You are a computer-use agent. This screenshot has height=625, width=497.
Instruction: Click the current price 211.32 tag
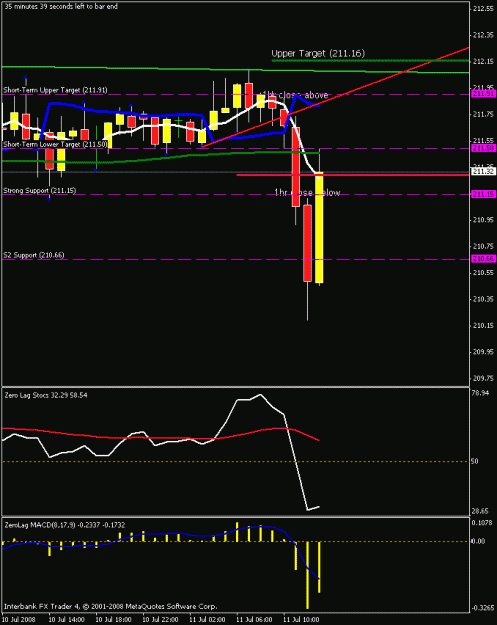pos(483,171)
